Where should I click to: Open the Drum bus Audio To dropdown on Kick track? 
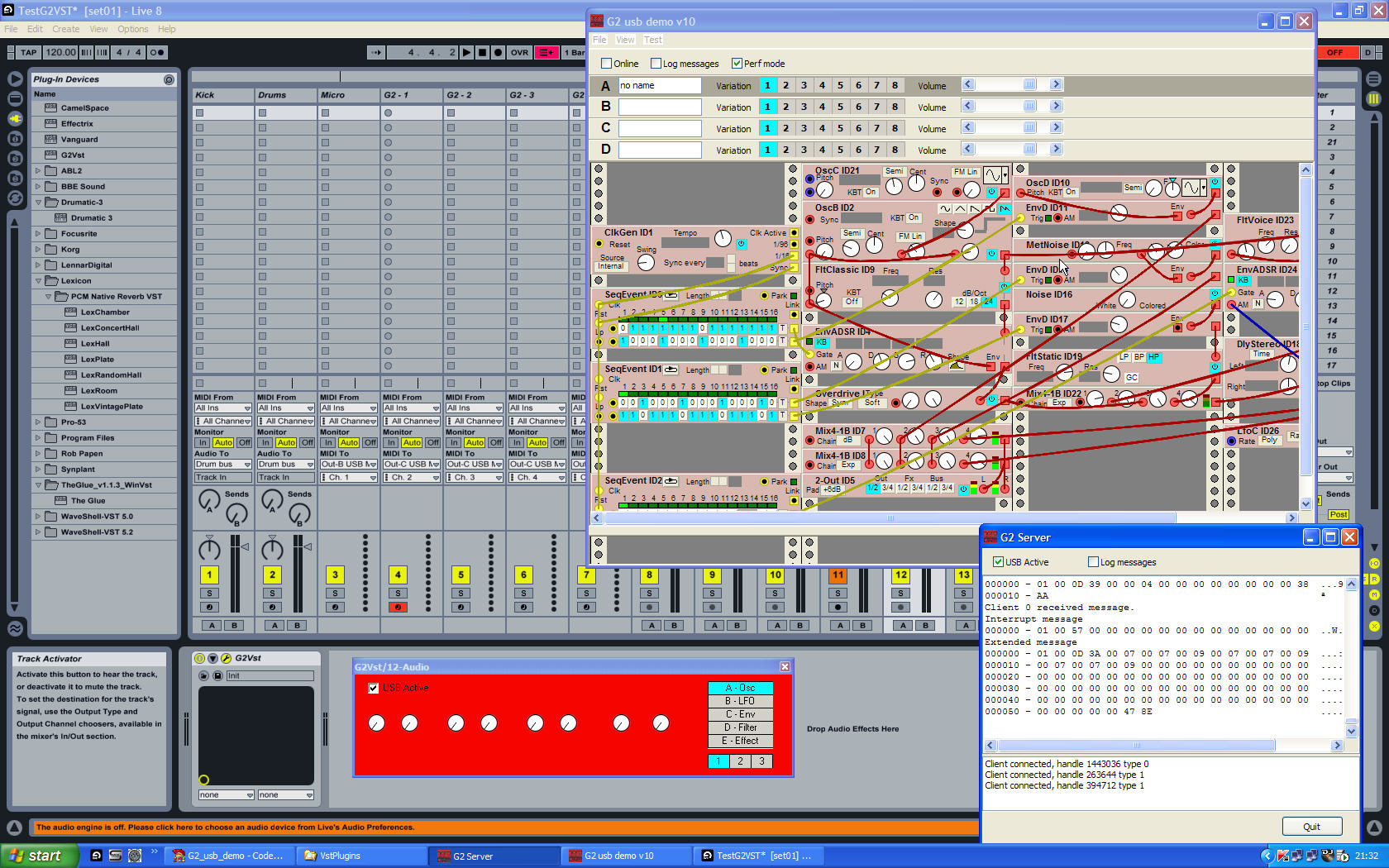(x=222, y=465)
